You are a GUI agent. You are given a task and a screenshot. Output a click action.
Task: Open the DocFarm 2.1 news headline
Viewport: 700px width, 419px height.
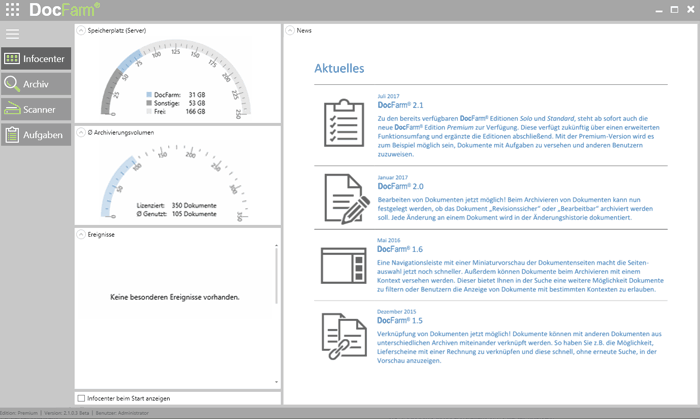400,105
